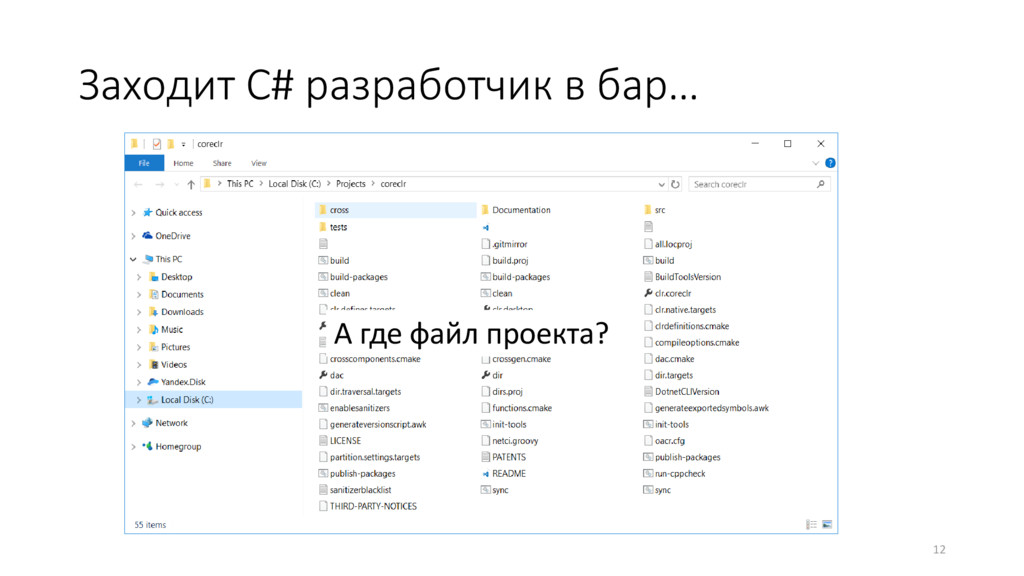
Task: Collapse This PC tree node
Action: (x=133, y=259)
